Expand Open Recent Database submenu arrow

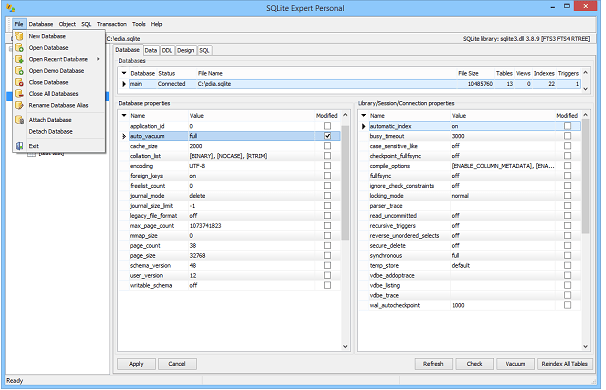tap(98, 59)
